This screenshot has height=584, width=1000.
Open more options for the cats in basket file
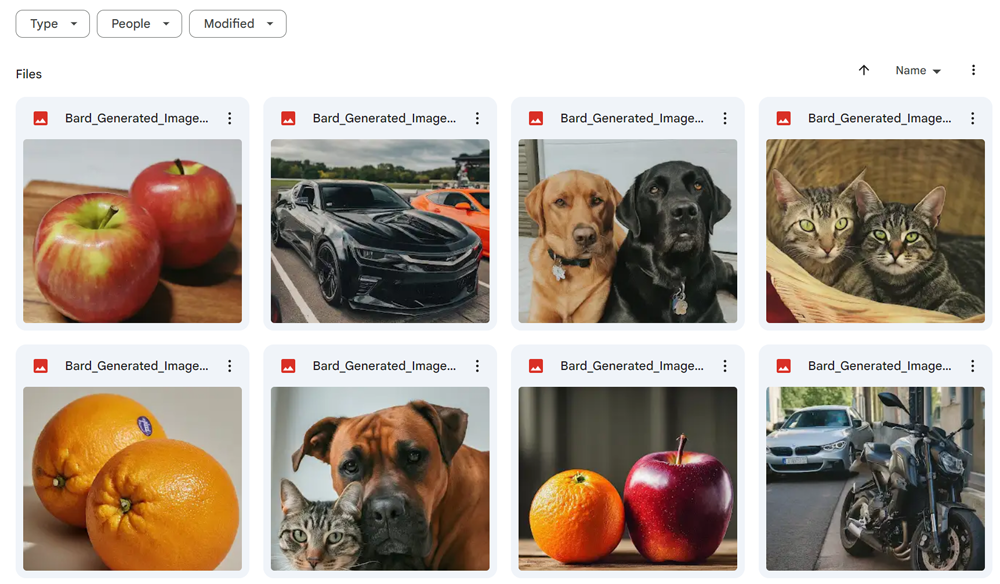point(972,118)
